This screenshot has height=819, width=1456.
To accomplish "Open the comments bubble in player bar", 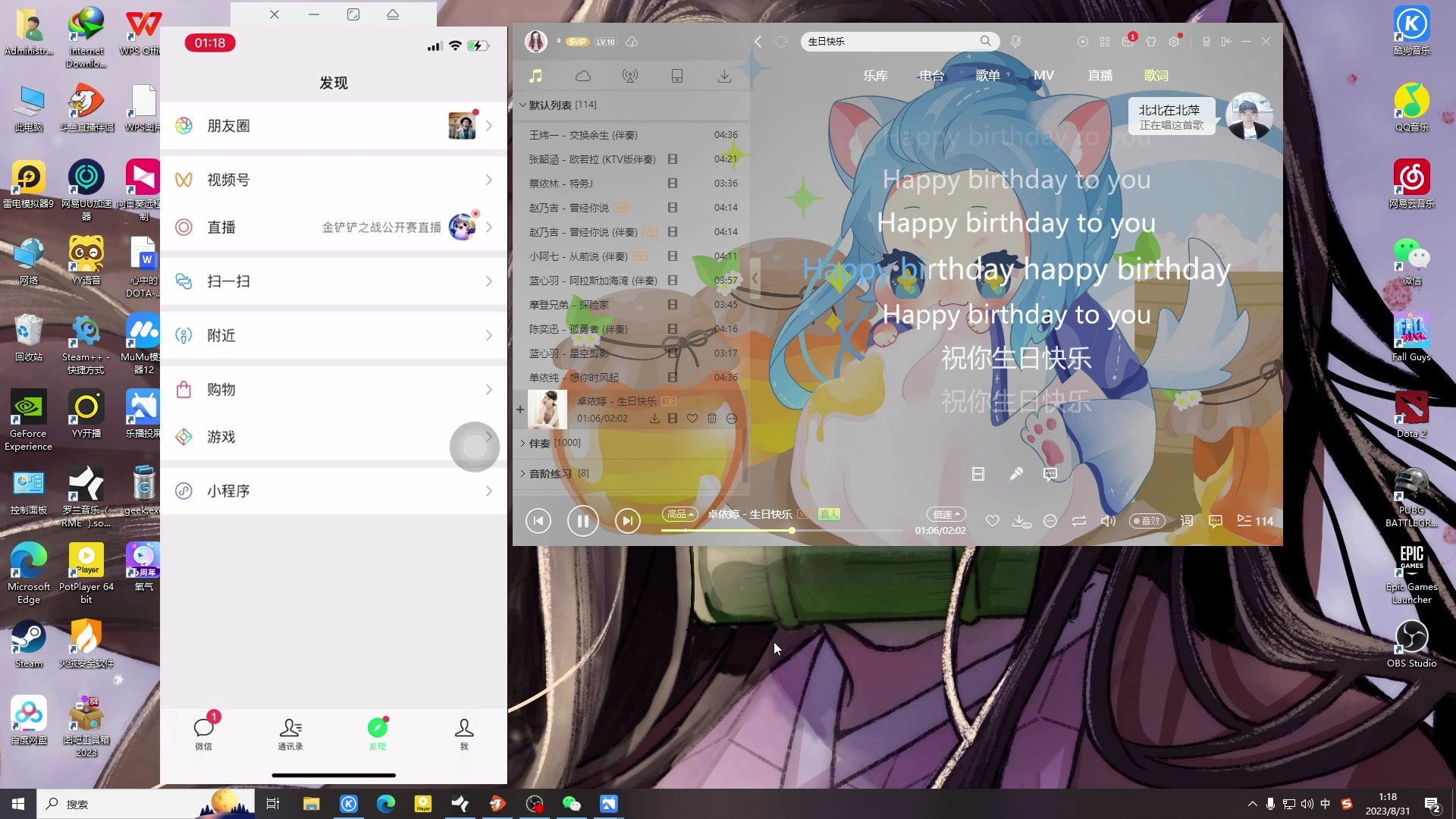I will (x=1216, y=521).
